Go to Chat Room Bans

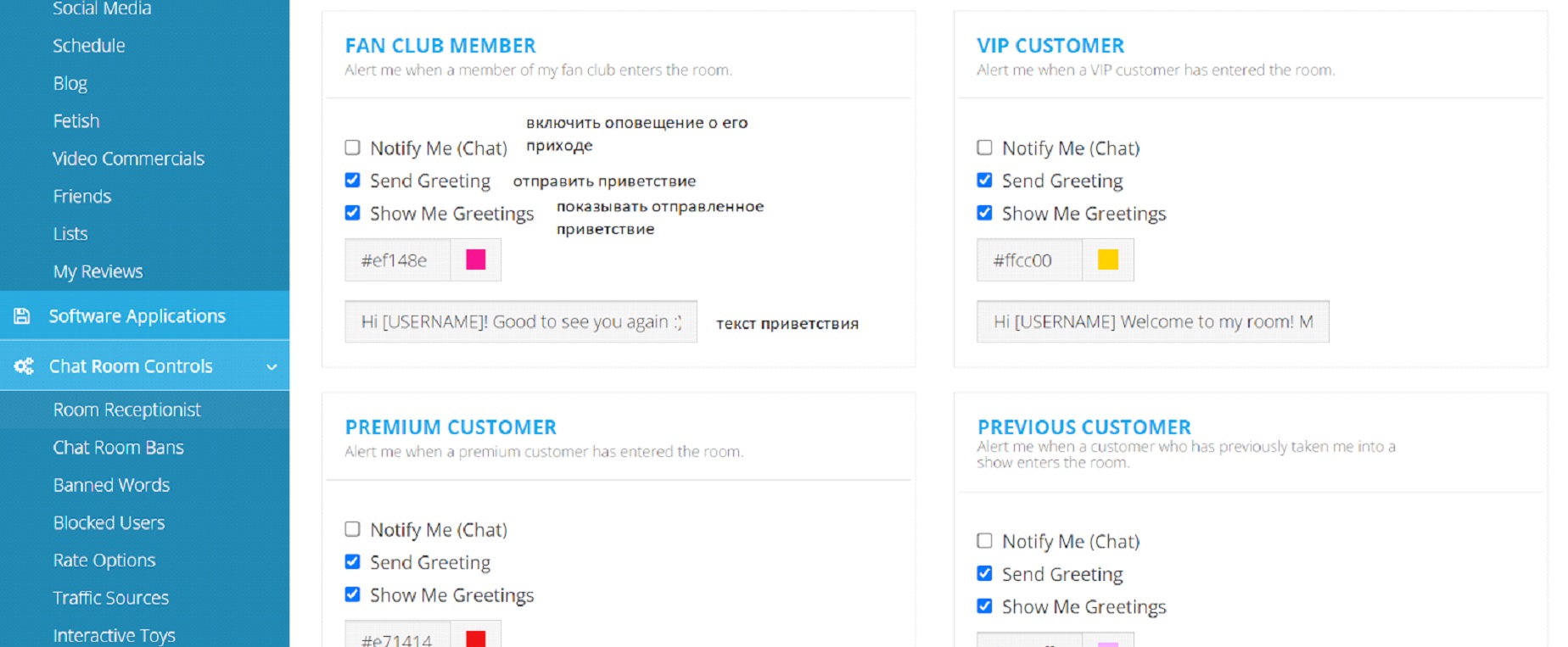click(x=118, y=448)
